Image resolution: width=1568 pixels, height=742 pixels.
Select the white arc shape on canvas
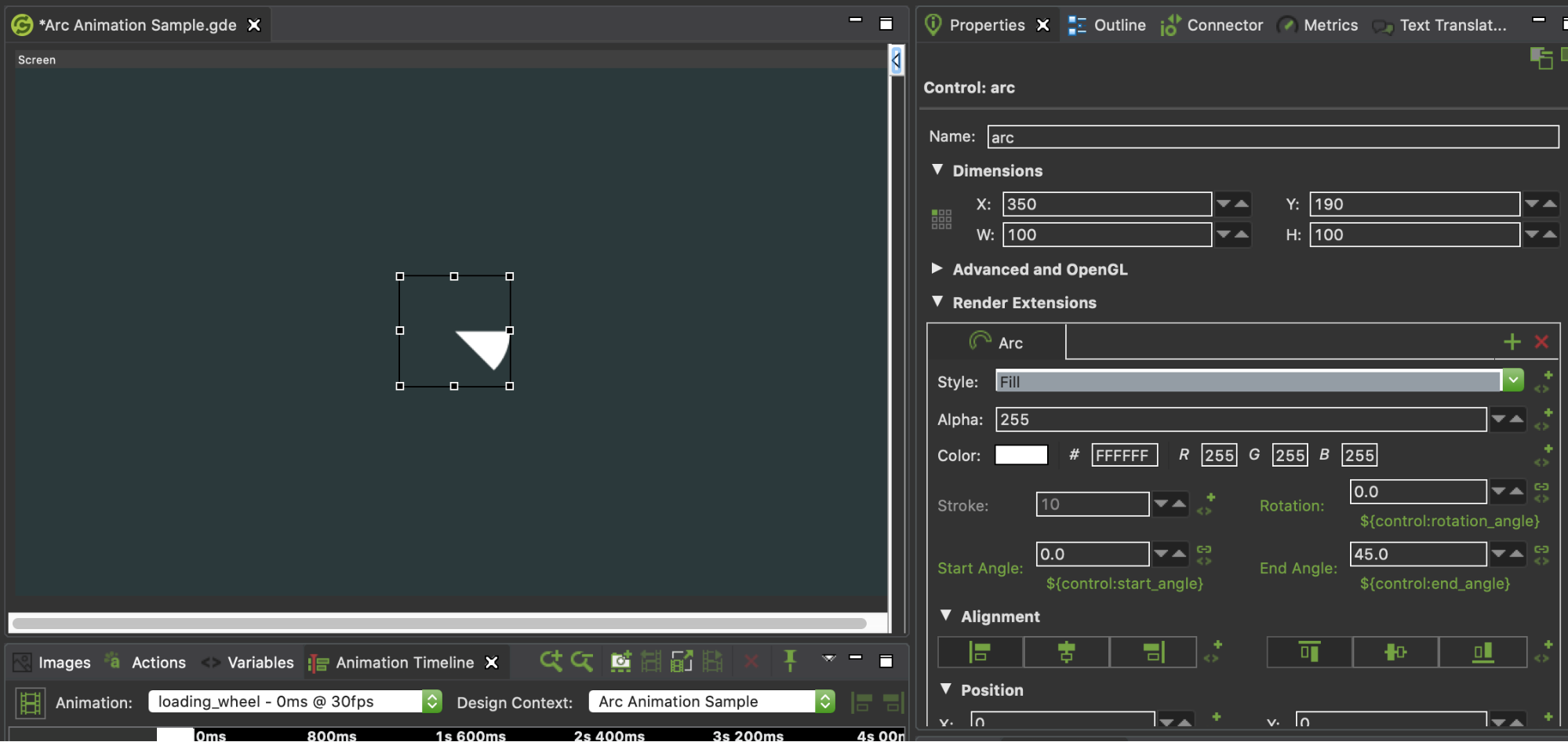(x=488, y=347)
